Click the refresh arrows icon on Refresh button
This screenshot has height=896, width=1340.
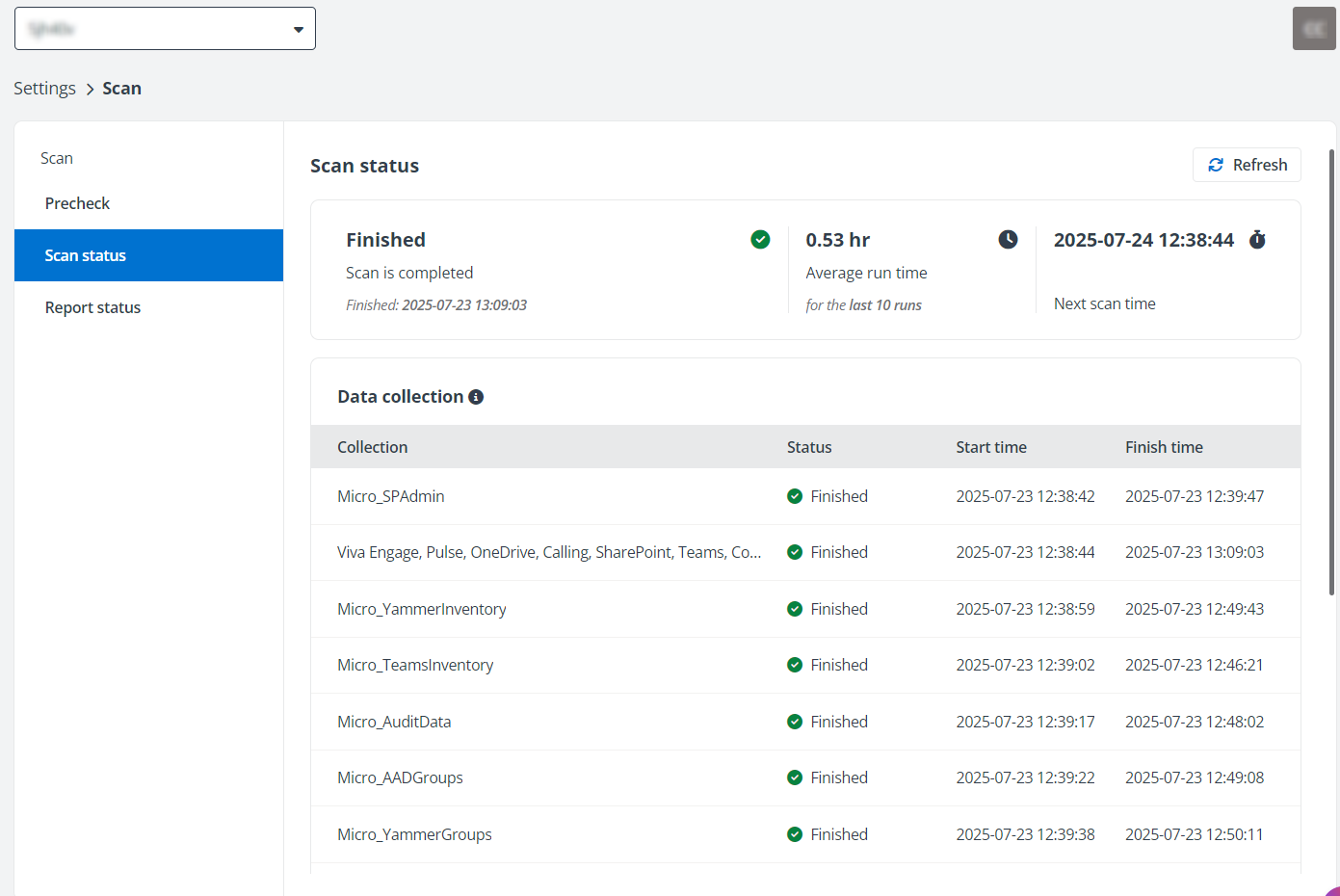point(1216,165)
